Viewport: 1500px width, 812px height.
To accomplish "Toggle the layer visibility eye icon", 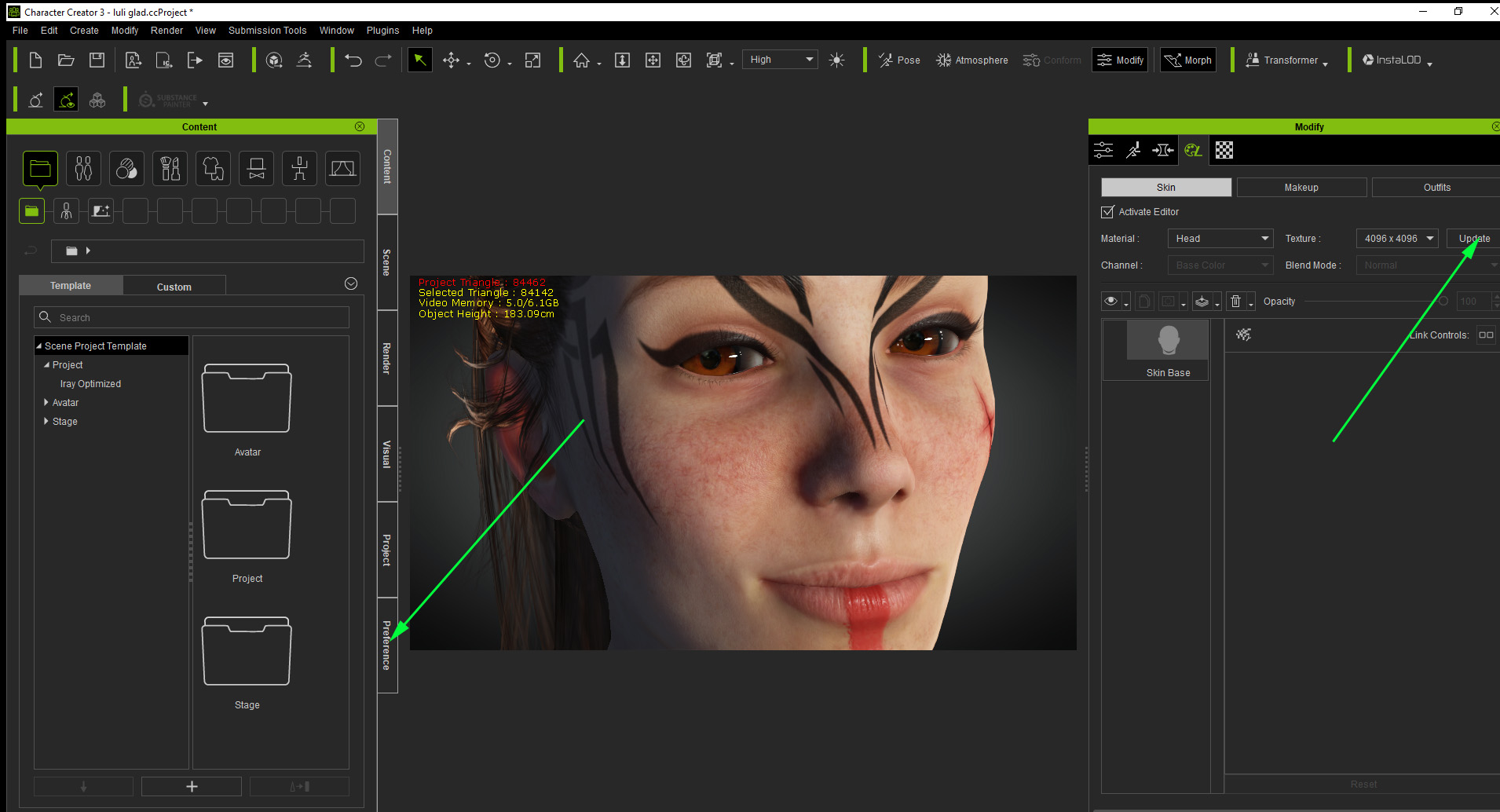I will coord(1110,302).
